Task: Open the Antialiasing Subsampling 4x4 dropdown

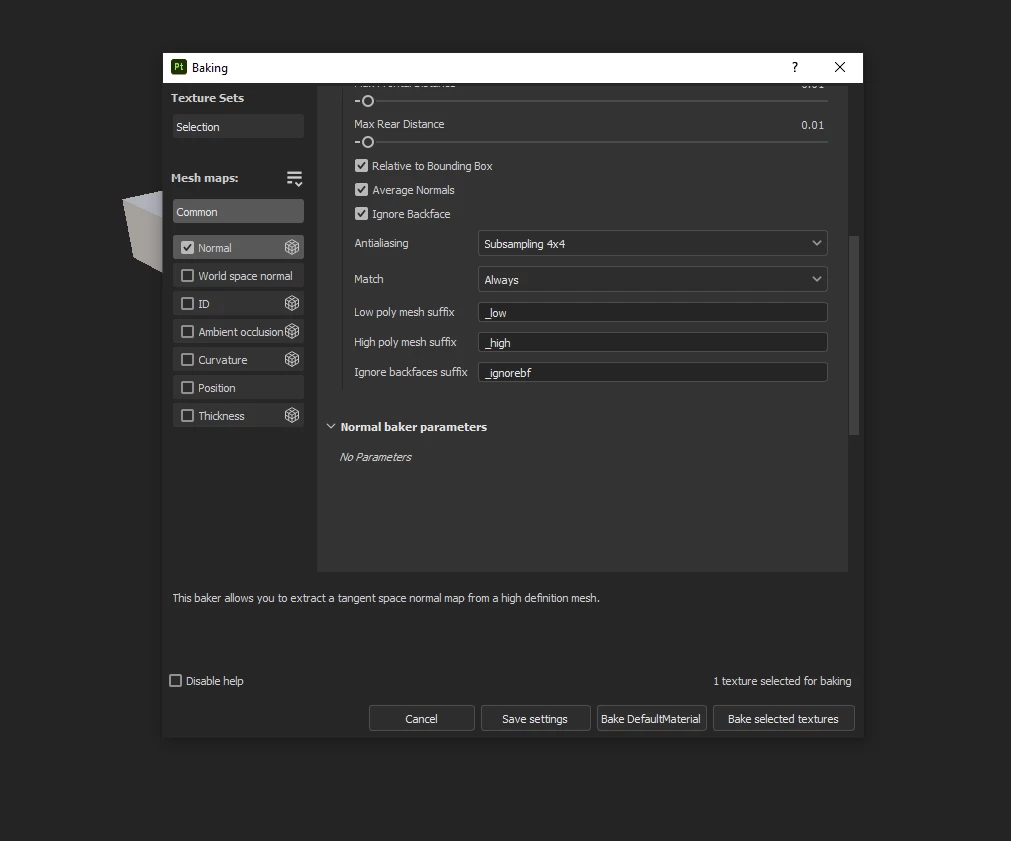Action: point(653,243)
